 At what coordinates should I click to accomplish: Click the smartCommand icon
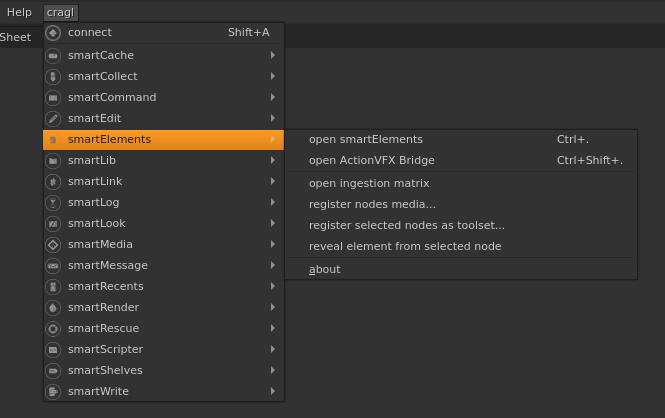point(53,98)
